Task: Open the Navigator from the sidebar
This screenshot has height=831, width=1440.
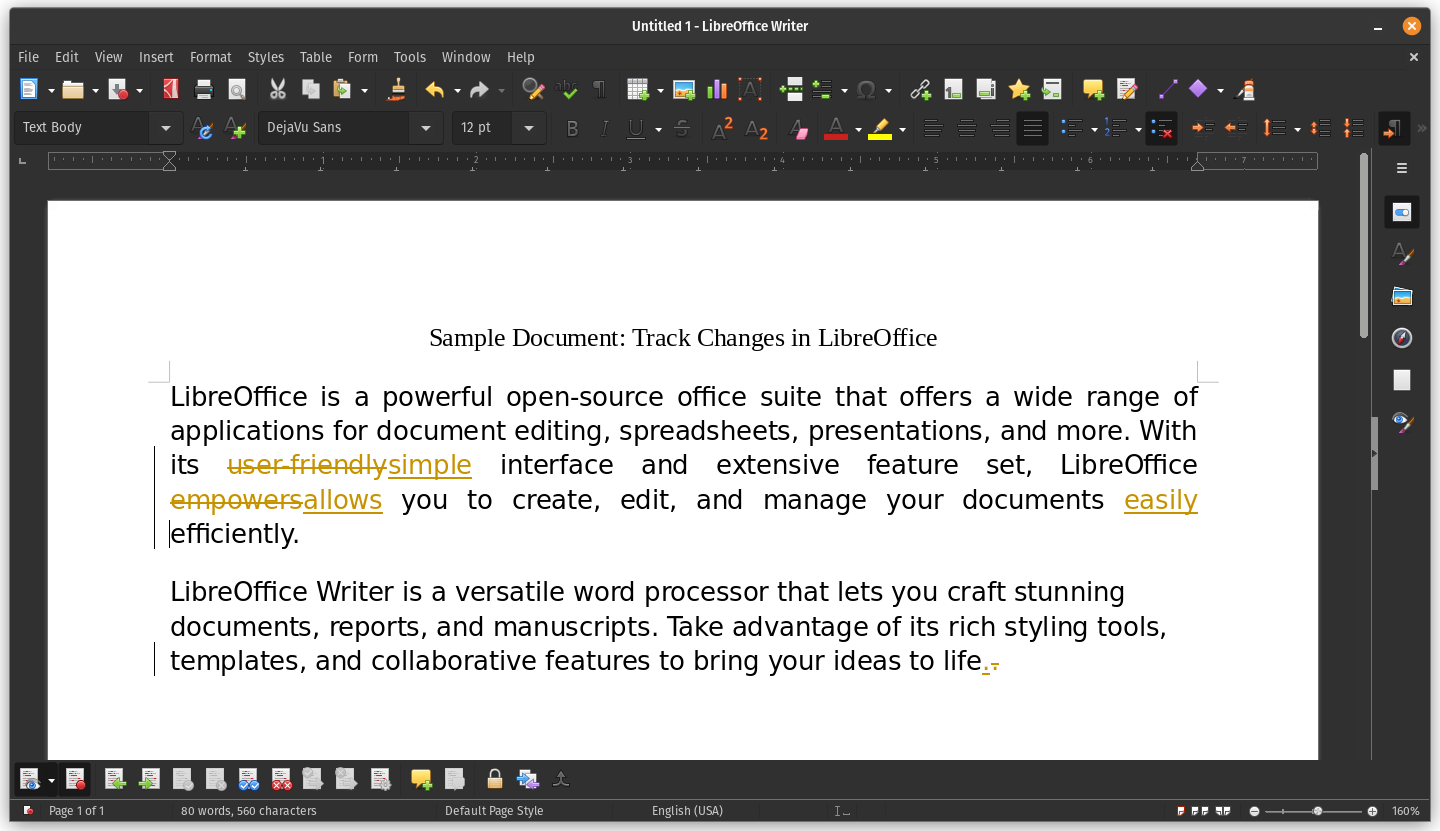Action: [x=1401, y=338]
